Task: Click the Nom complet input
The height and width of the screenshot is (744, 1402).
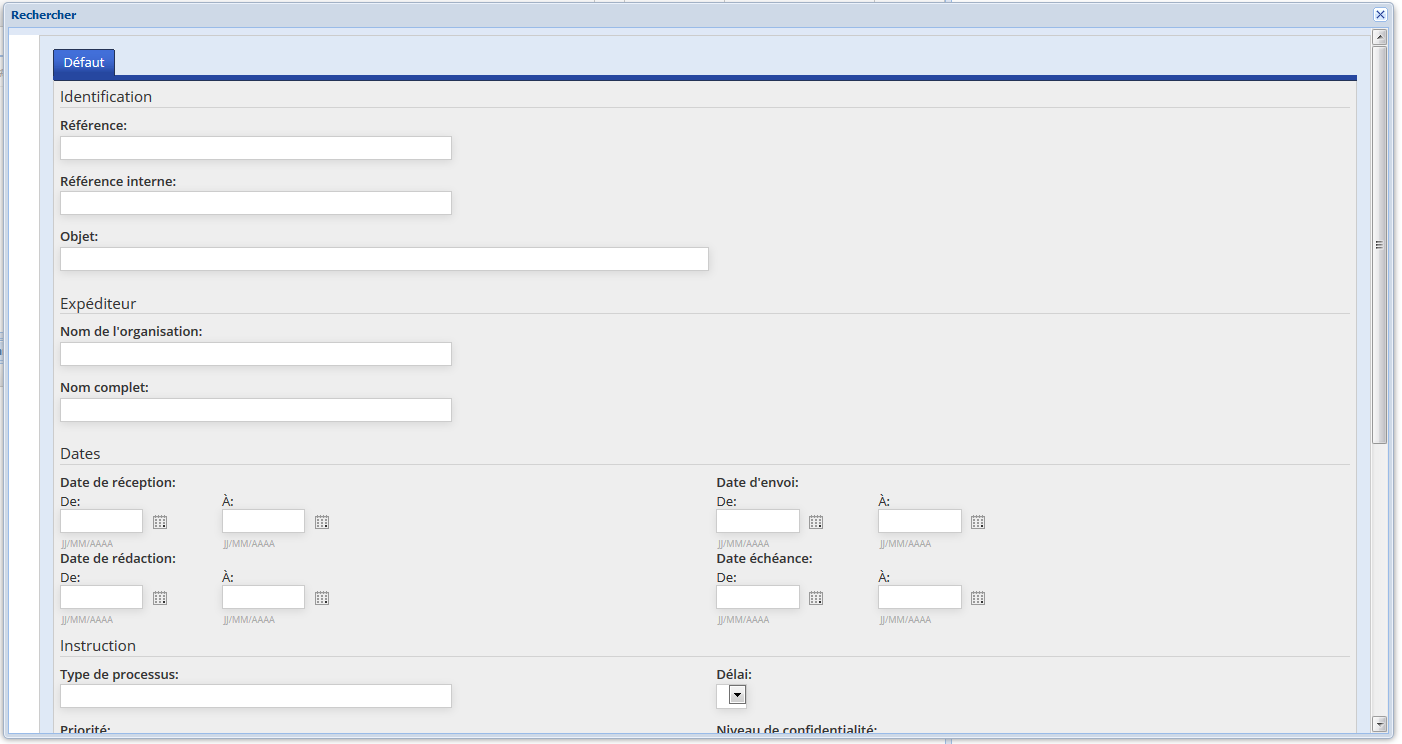Action: click(x=256, y=410)
